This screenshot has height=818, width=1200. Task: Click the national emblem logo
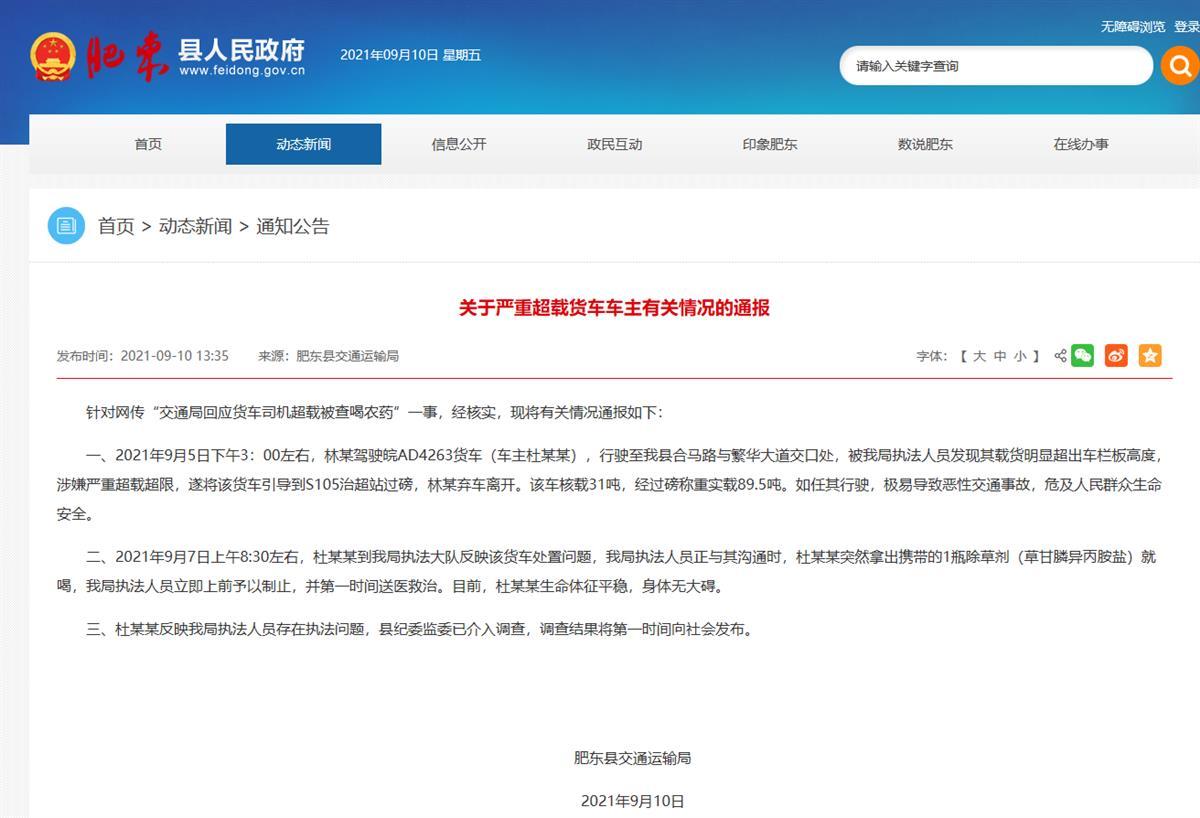pos(53,56)
